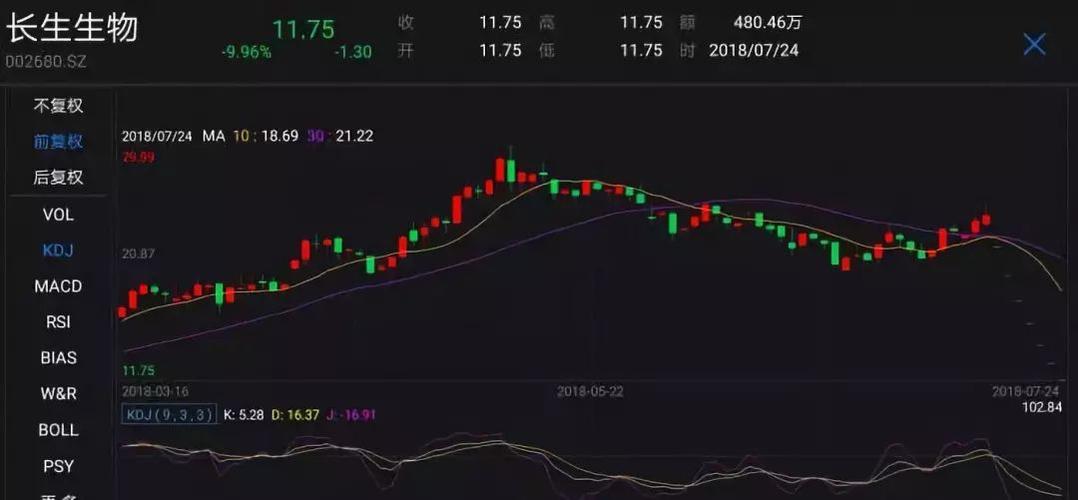Show the MACD indicator
The height and width of the screenshot is (500, 1078).
pyautogui.click(x=58, y=286)
